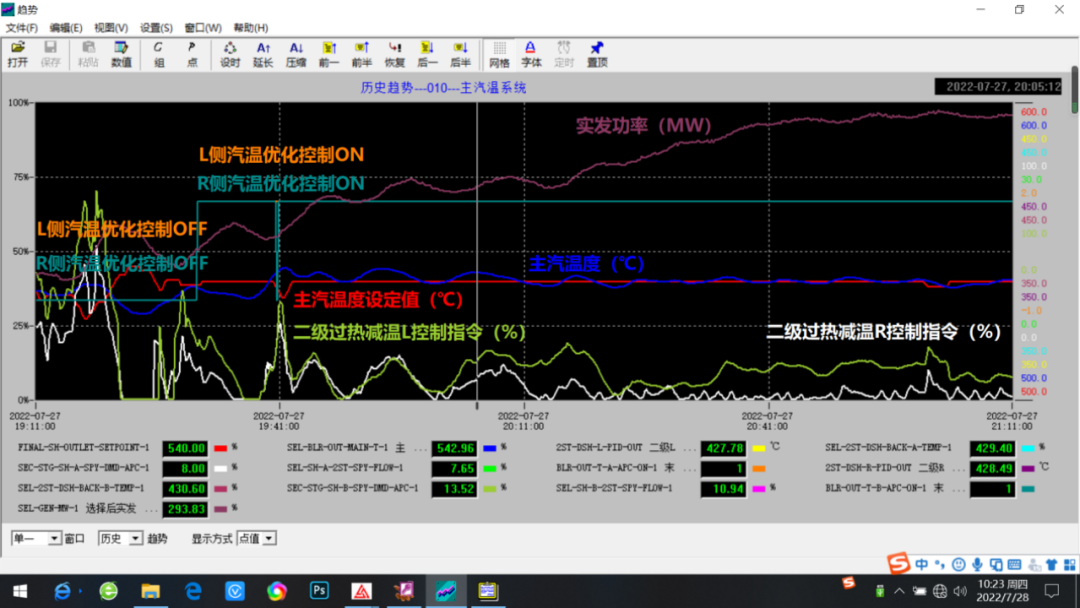Click the FINAL-SH-OUTLET-SETPOINT-1 tag label
The height and width of the screenshot is (608, 1080).
(x=83, y=448)
